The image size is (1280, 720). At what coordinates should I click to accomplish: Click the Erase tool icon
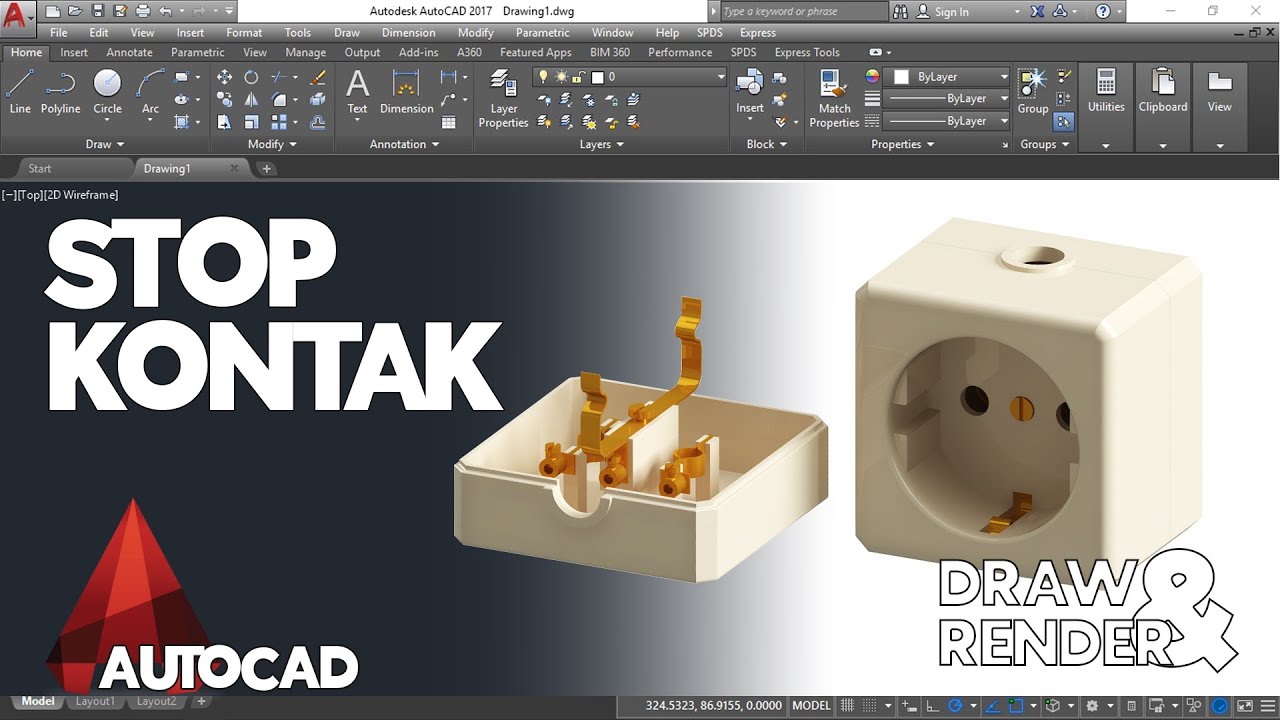318,77
